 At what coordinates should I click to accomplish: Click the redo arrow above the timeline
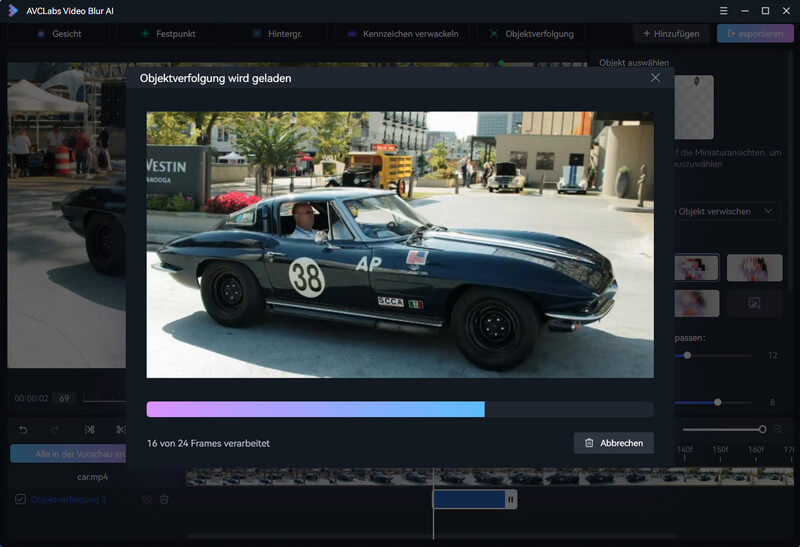point(55,430)
